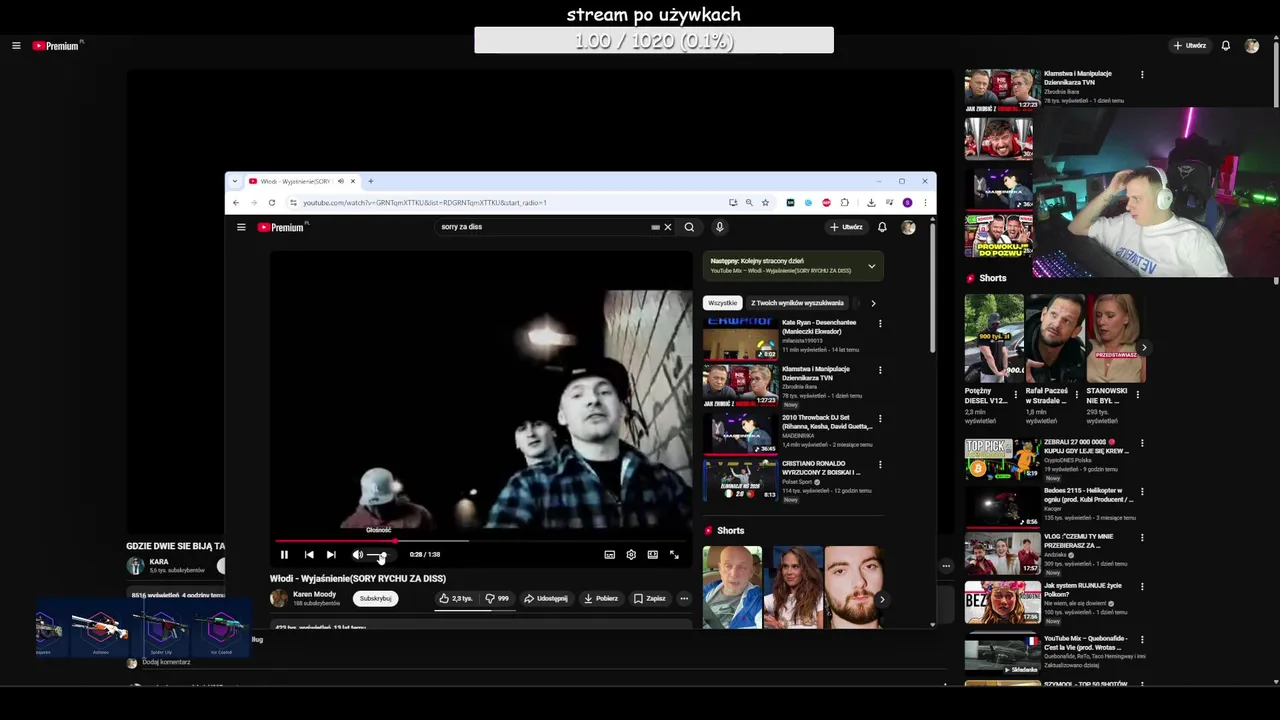Show more filter chips with right arrow

point(873,303)
